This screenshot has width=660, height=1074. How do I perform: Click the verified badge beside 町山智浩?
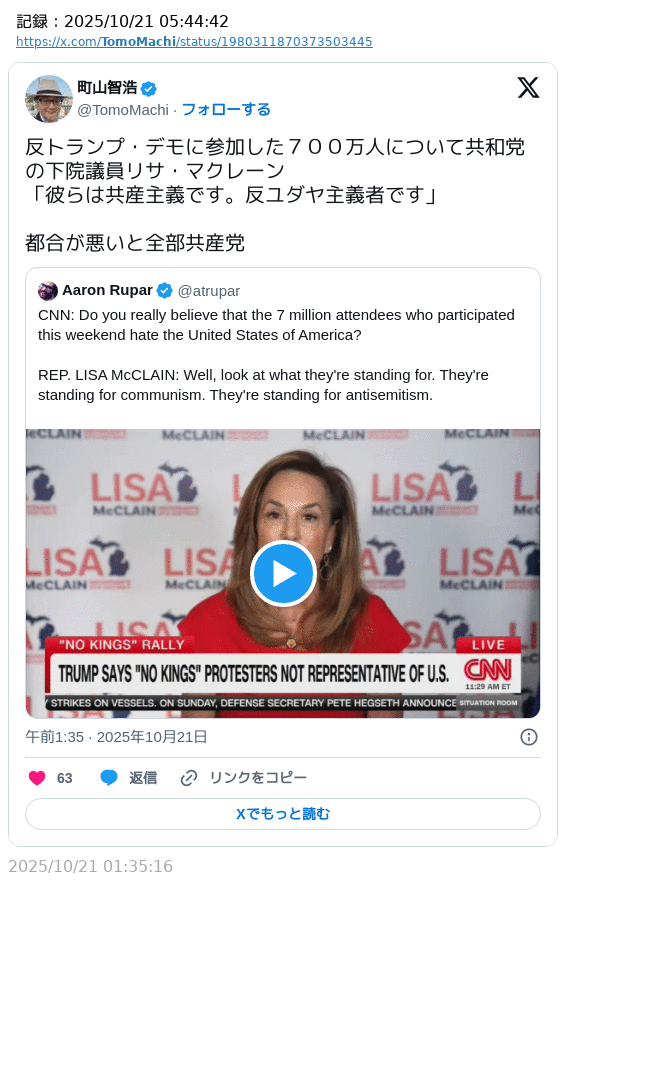(149, 88)
